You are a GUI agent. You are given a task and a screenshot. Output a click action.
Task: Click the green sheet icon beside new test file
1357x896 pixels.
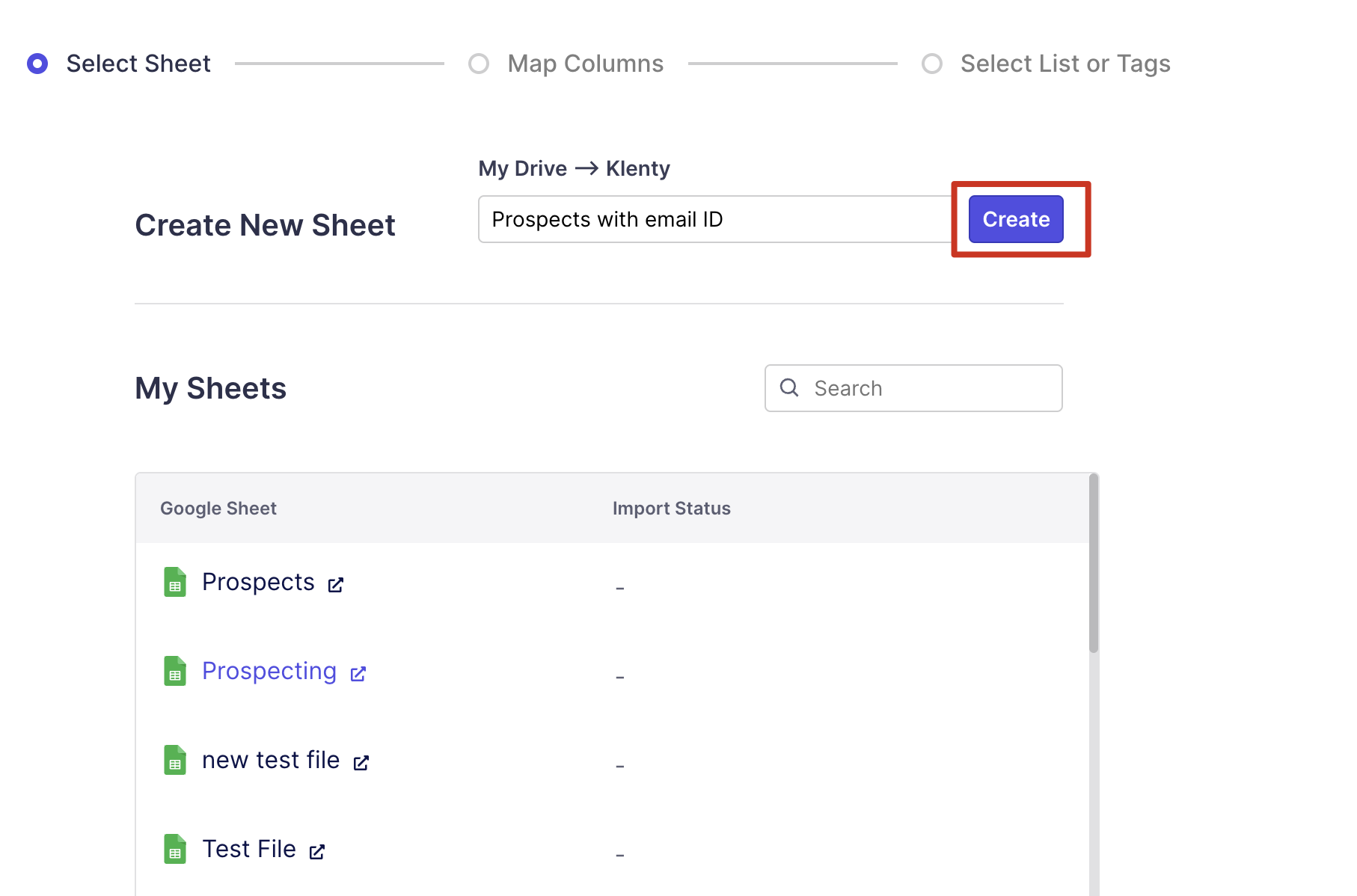click(x=175, y=760)
